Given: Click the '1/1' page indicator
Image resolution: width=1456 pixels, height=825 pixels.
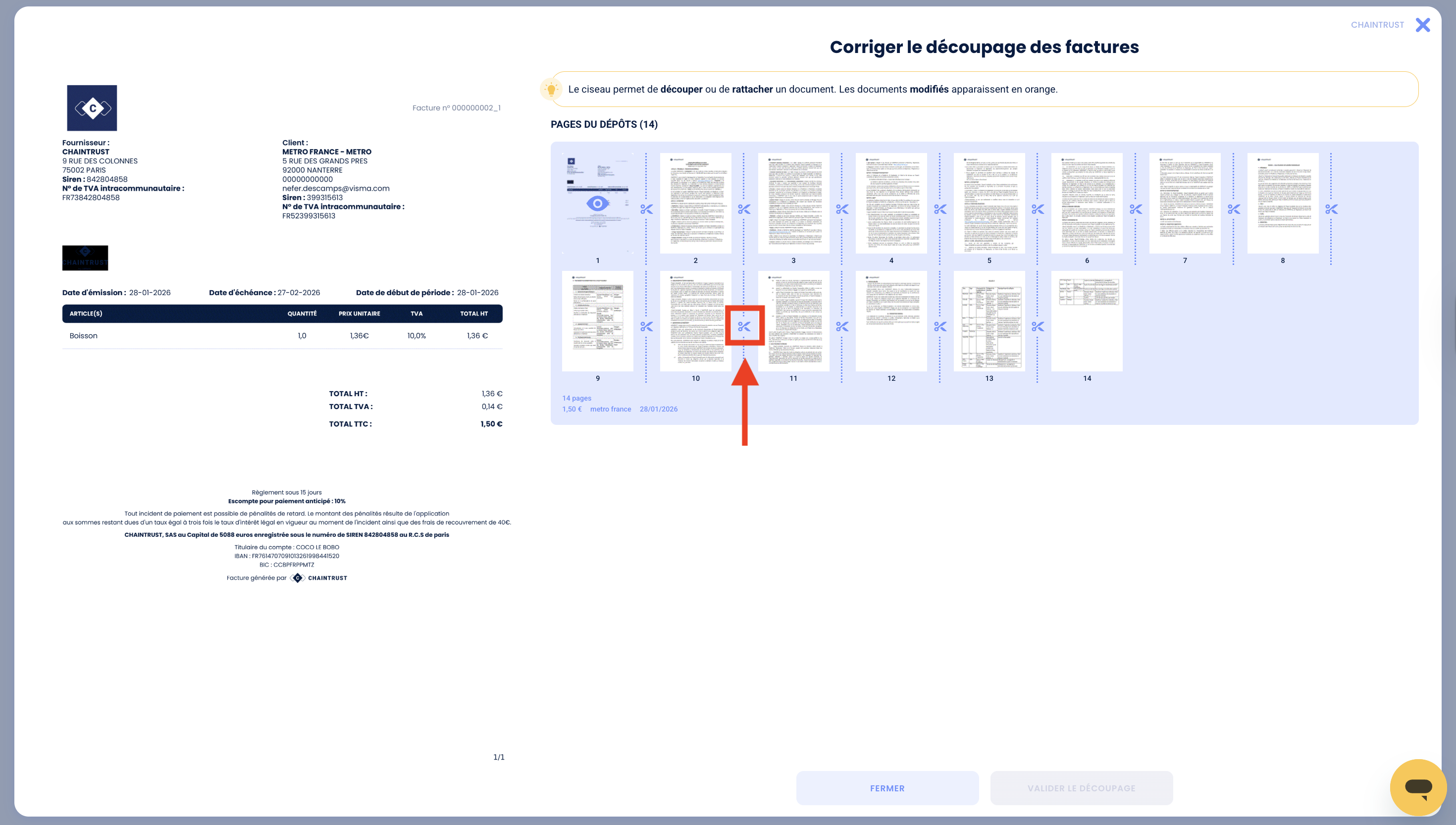Looking at the screenshot, I should coord(499,757).
